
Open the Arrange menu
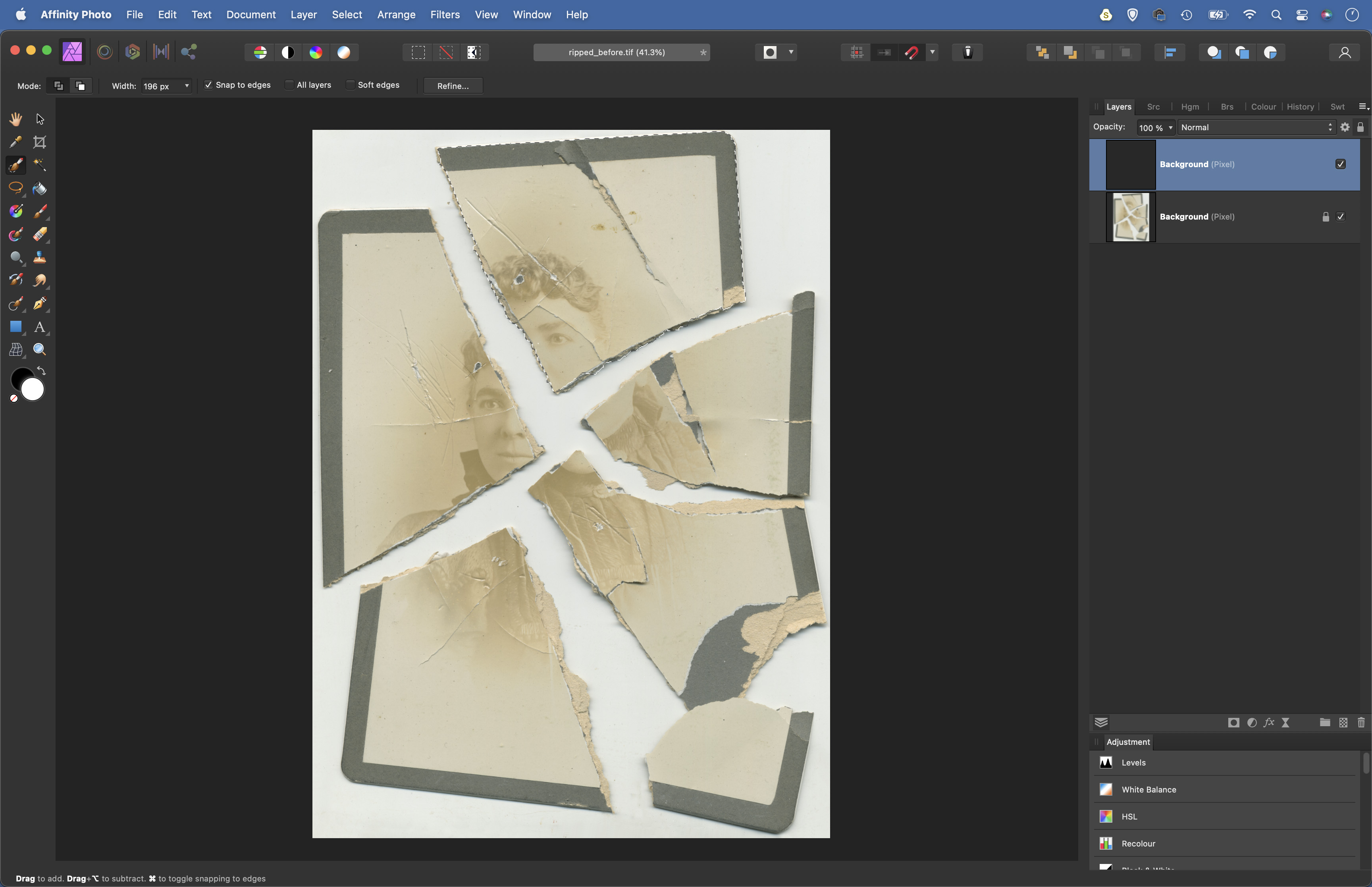pyautogui.click(x=396, y=14)
